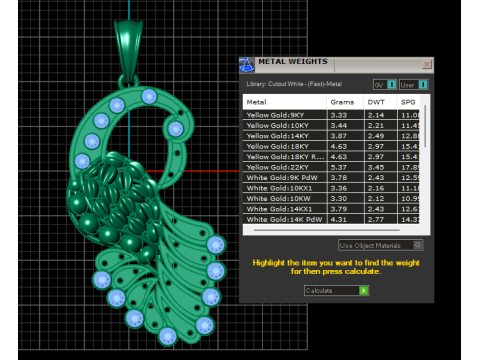Click the 2.12 DWT cell
Image resolution: width=480 pixels, height=360 pixels.
(x=380, y=198)
